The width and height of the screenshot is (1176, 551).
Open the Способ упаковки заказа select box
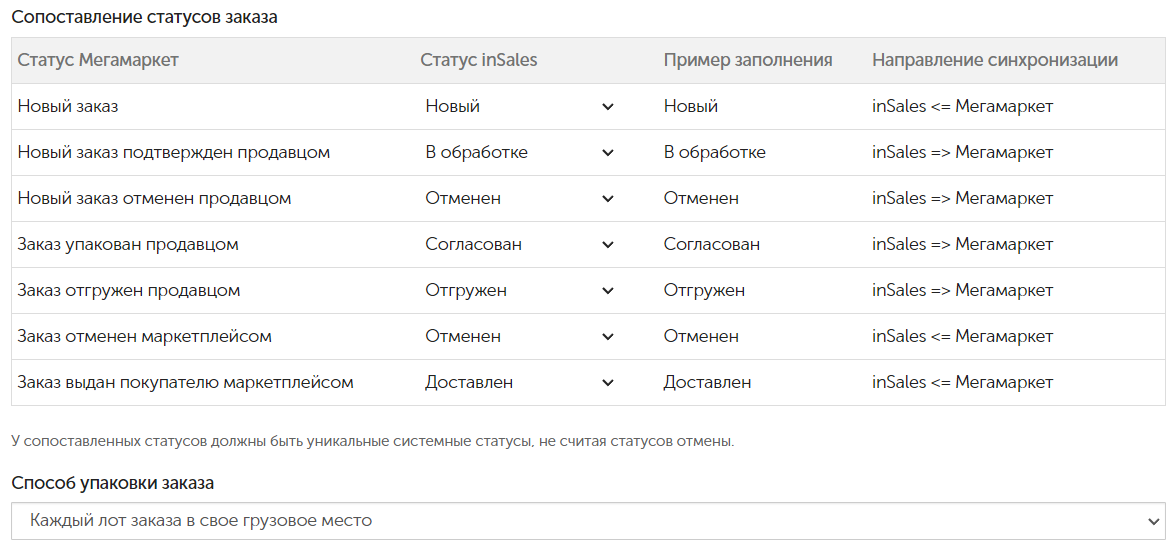click(x=589, y=520)
